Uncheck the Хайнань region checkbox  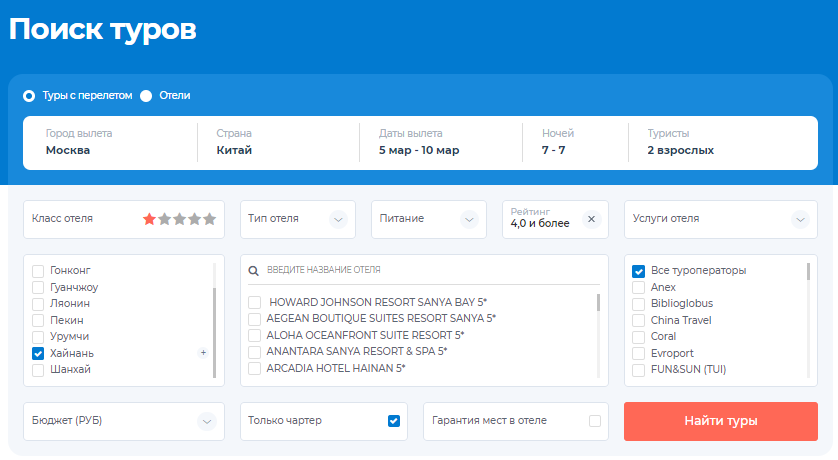[38, 353]
